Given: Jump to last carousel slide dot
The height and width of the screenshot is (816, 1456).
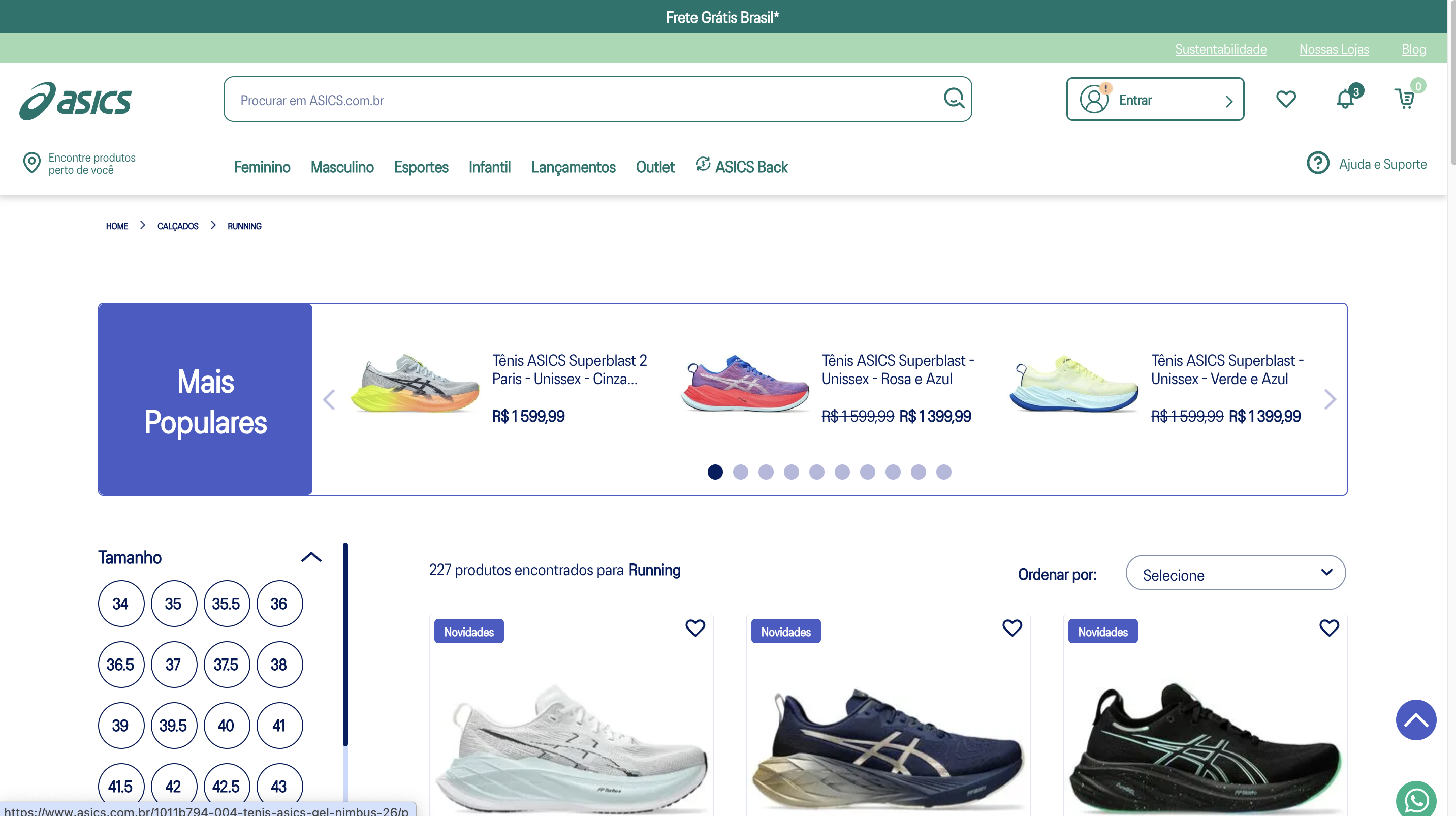Looking at the screenshot, I should (943, 472).
